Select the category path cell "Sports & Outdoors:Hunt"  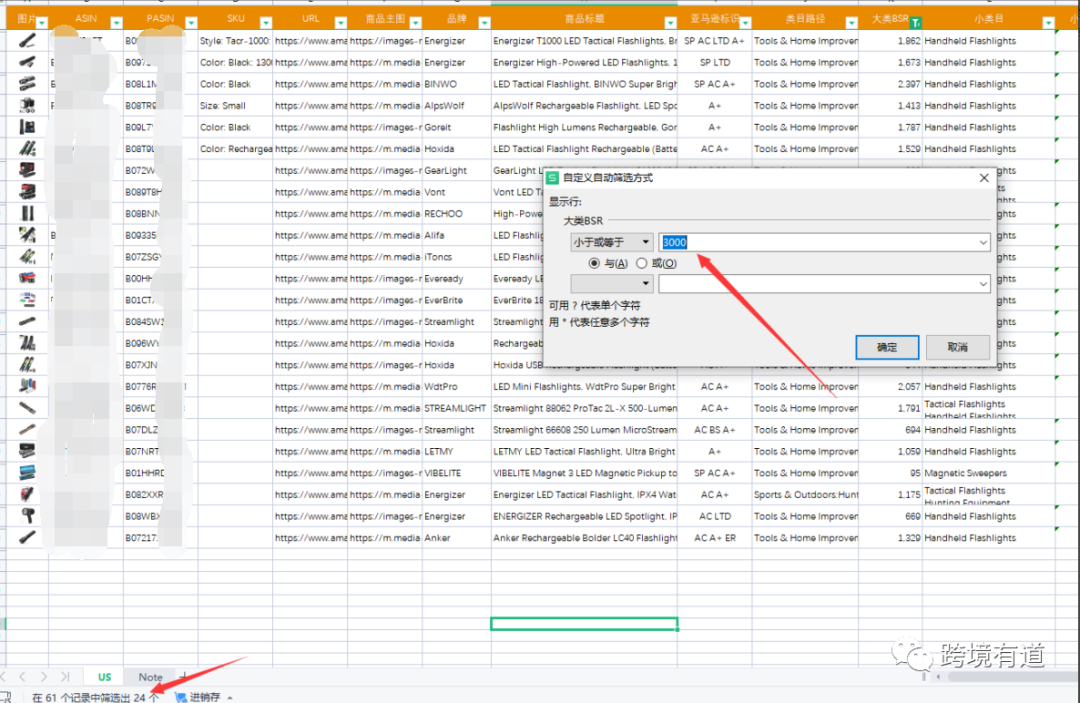[805, 494]
